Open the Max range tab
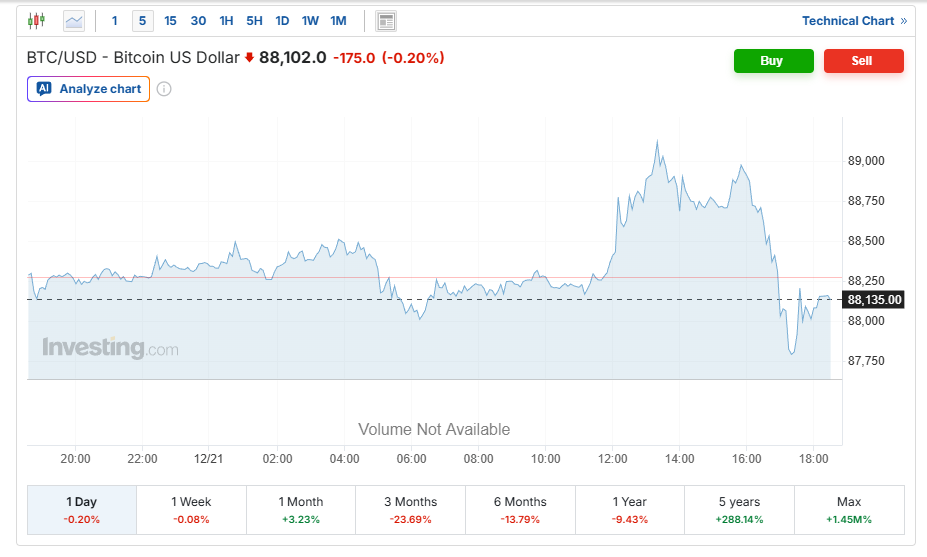Image resolution: width=927 pixels, height=557 pixels. [849, 510]
